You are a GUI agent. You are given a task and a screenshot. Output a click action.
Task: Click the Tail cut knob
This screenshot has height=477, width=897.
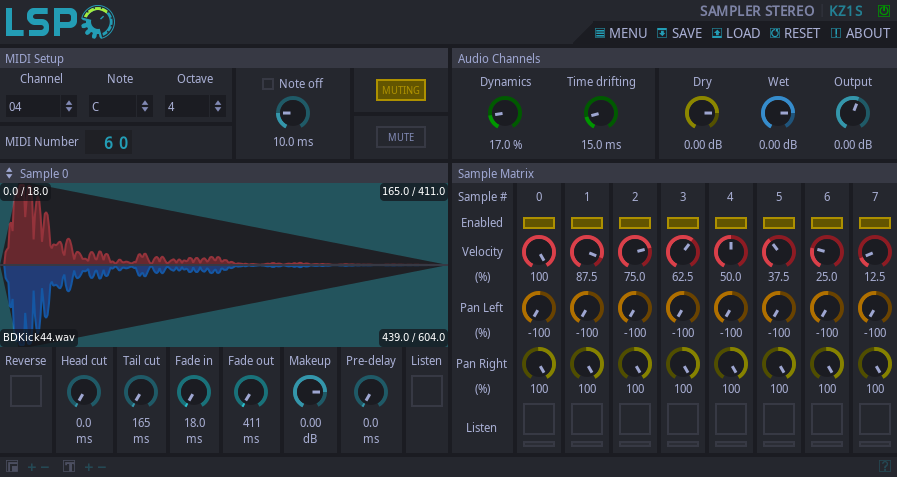click(x=141, y=392)
